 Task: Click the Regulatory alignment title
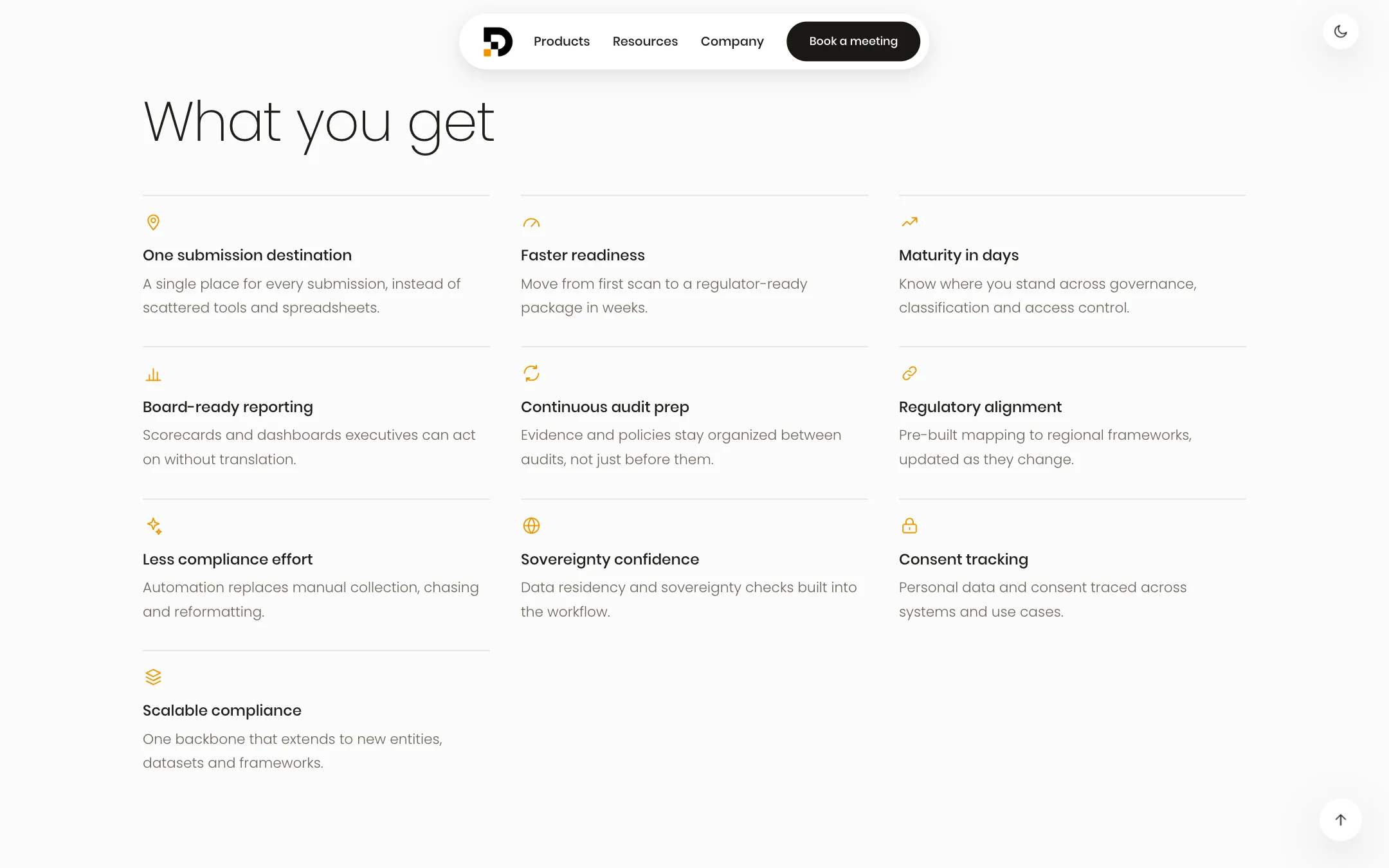point(980,408)
